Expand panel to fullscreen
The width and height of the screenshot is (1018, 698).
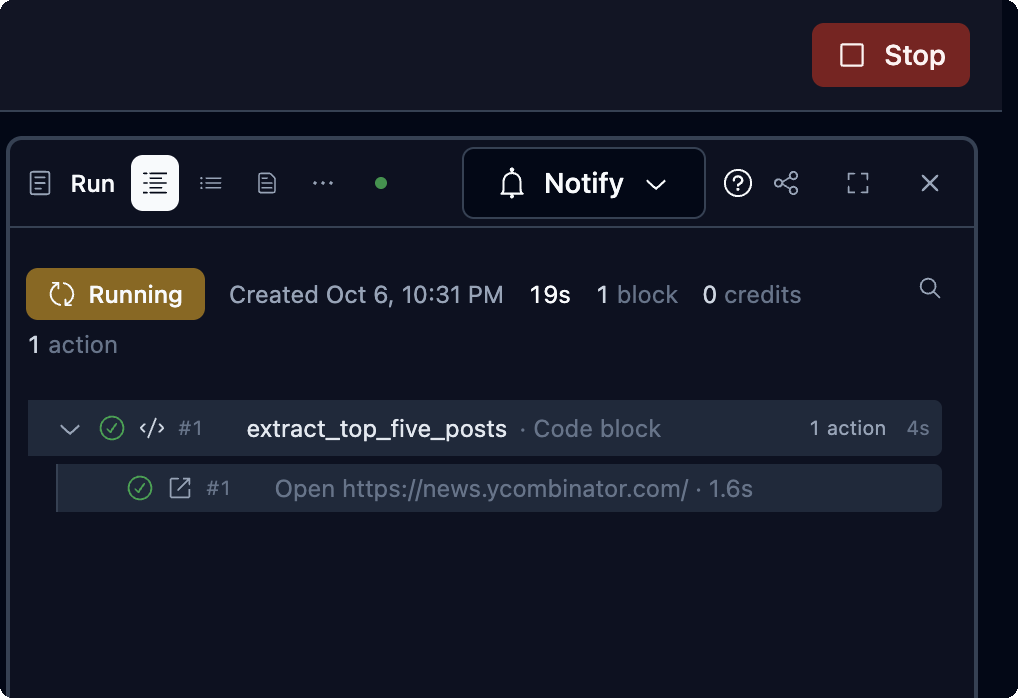click(858, 183)
